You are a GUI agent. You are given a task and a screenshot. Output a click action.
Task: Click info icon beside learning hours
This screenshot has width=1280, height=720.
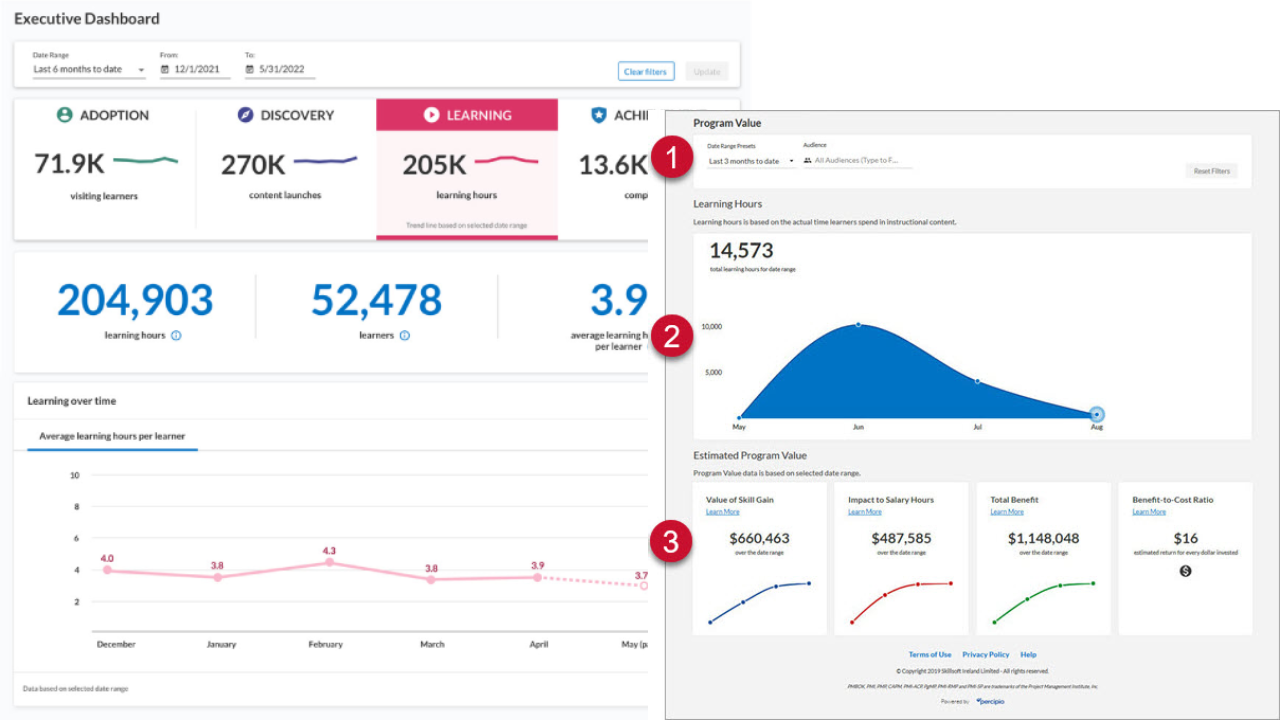pyautogui.click(x=176, y=336)
